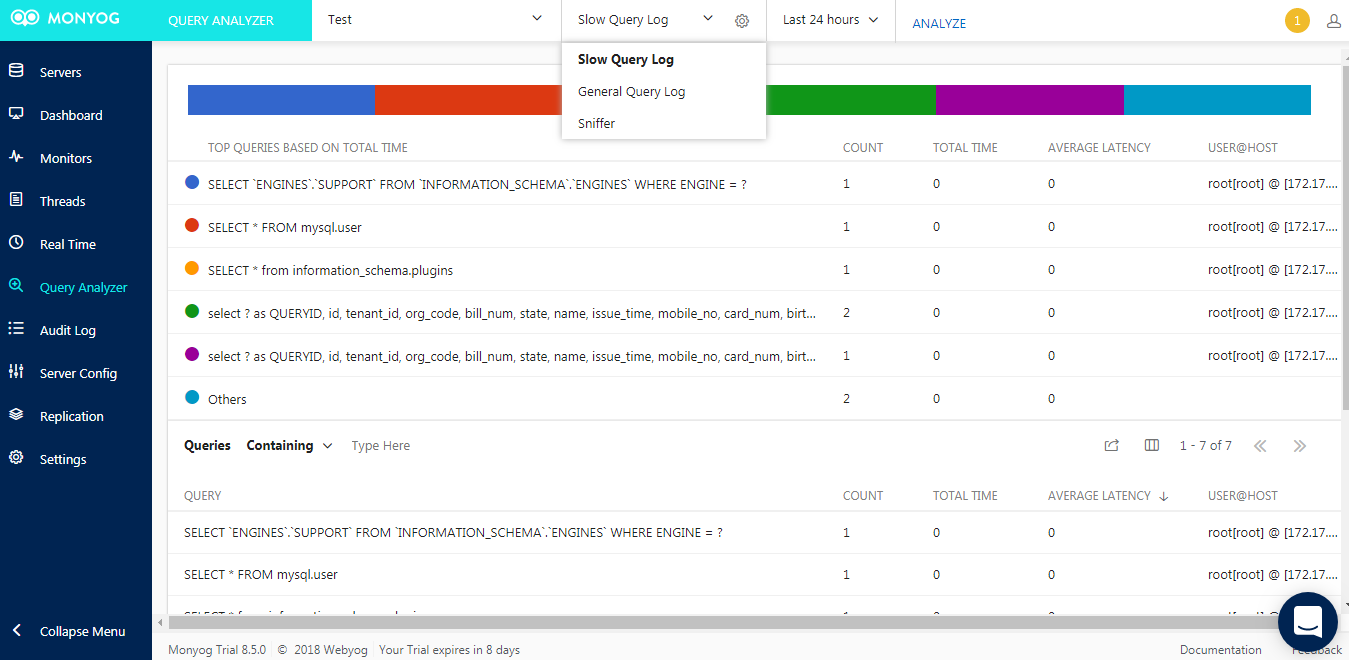The image size is (1349, 660).
Task: Sort queries table by TOTAL TIME
Action: 965,495
